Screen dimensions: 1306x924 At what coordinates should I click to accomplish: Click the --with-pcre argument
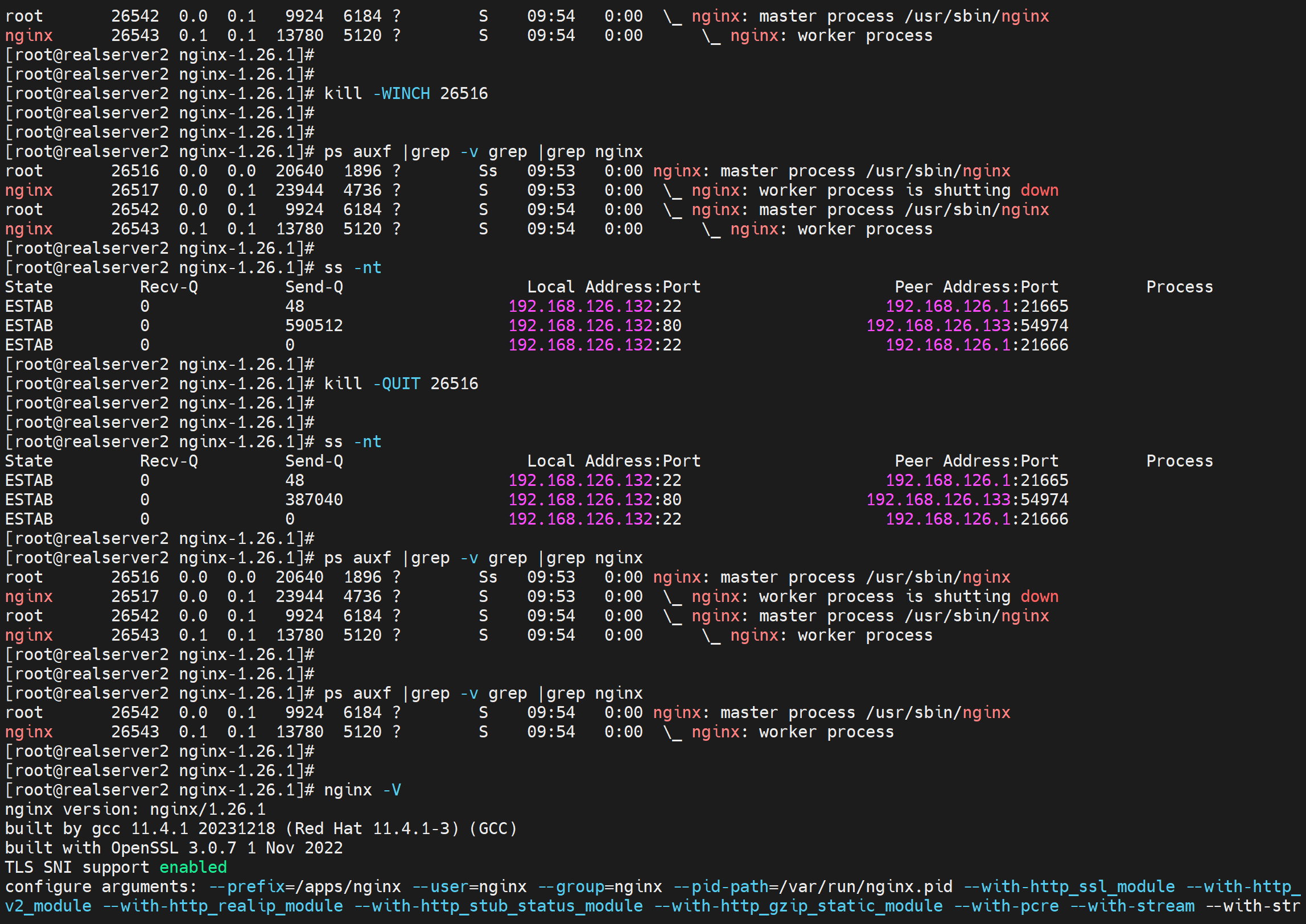point(1006,906)
